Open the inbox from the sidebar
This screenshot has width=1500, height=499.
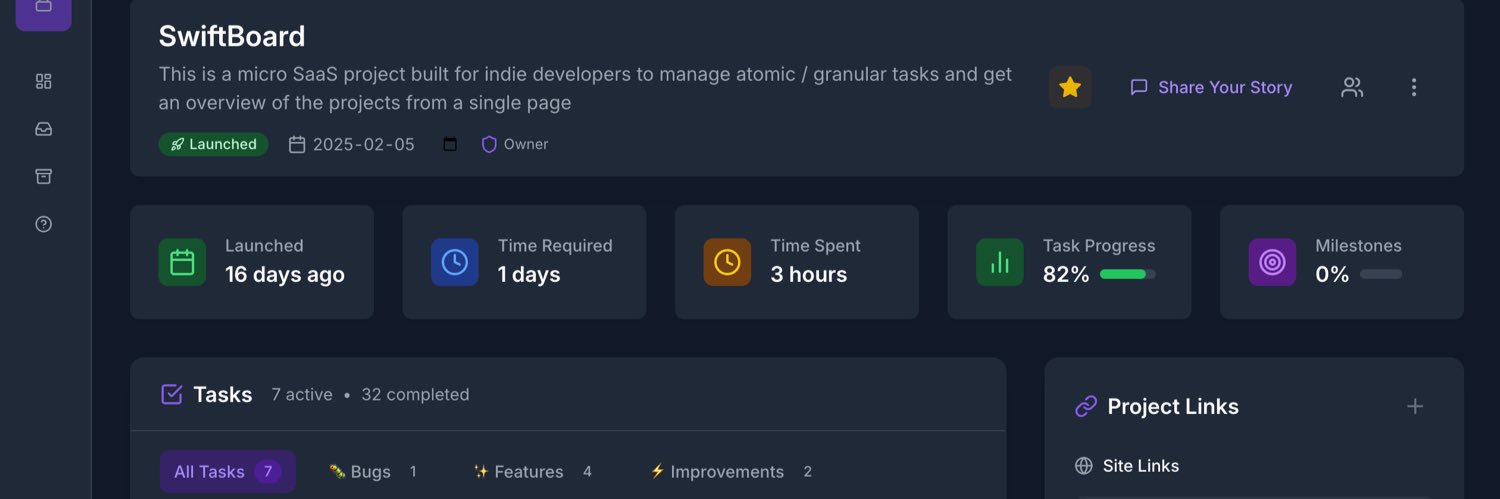[43, 129]
